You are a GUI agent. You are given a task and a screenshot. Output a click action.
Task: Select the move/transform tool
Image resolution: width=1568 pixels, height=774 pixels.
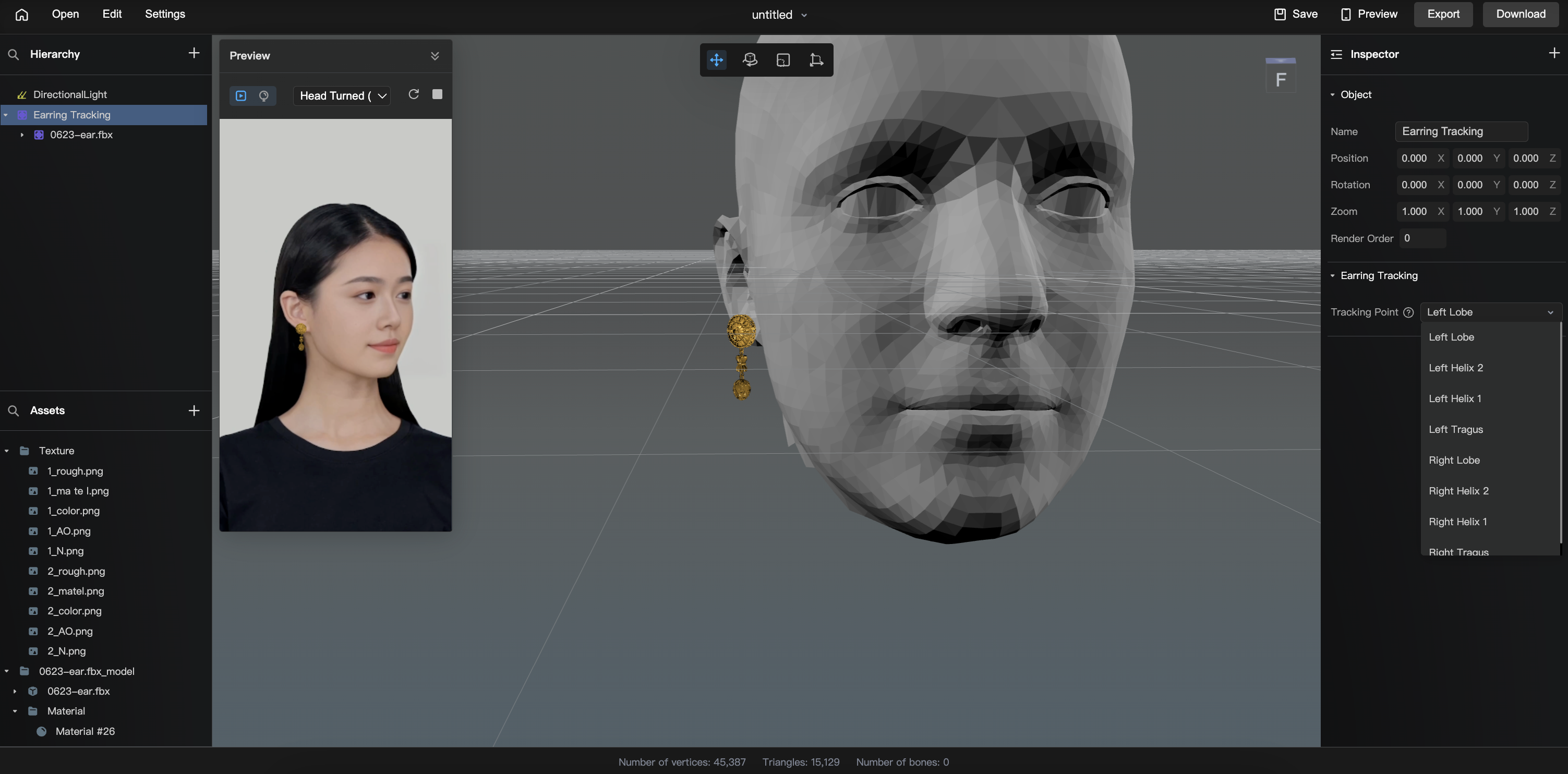pyautogui.click(x=717, y=60)
